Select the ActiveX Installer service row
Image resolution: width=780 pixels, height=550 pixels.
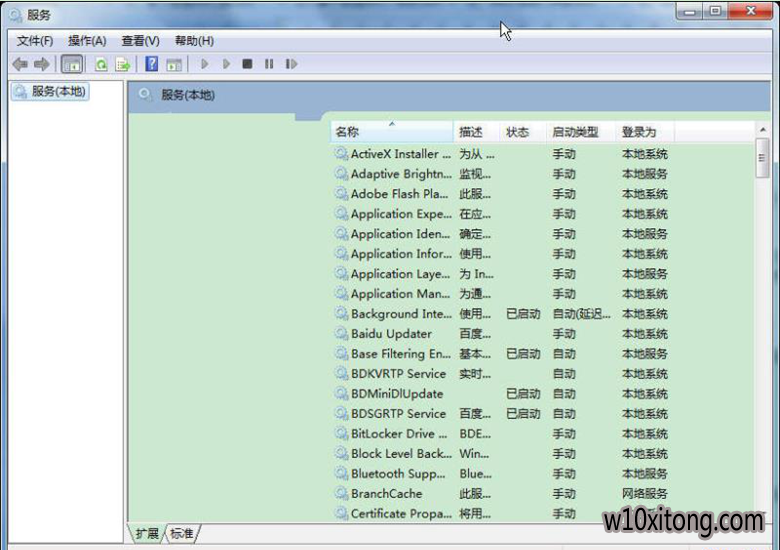(x=501, y=154)
